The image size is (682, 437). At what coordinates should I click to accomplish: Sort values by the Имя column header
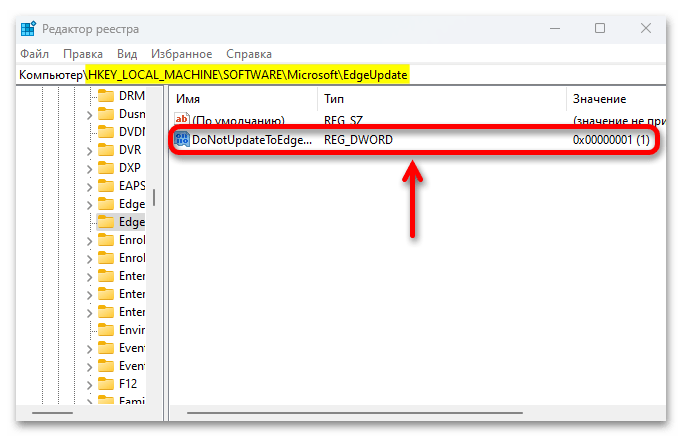click(244, 99)
